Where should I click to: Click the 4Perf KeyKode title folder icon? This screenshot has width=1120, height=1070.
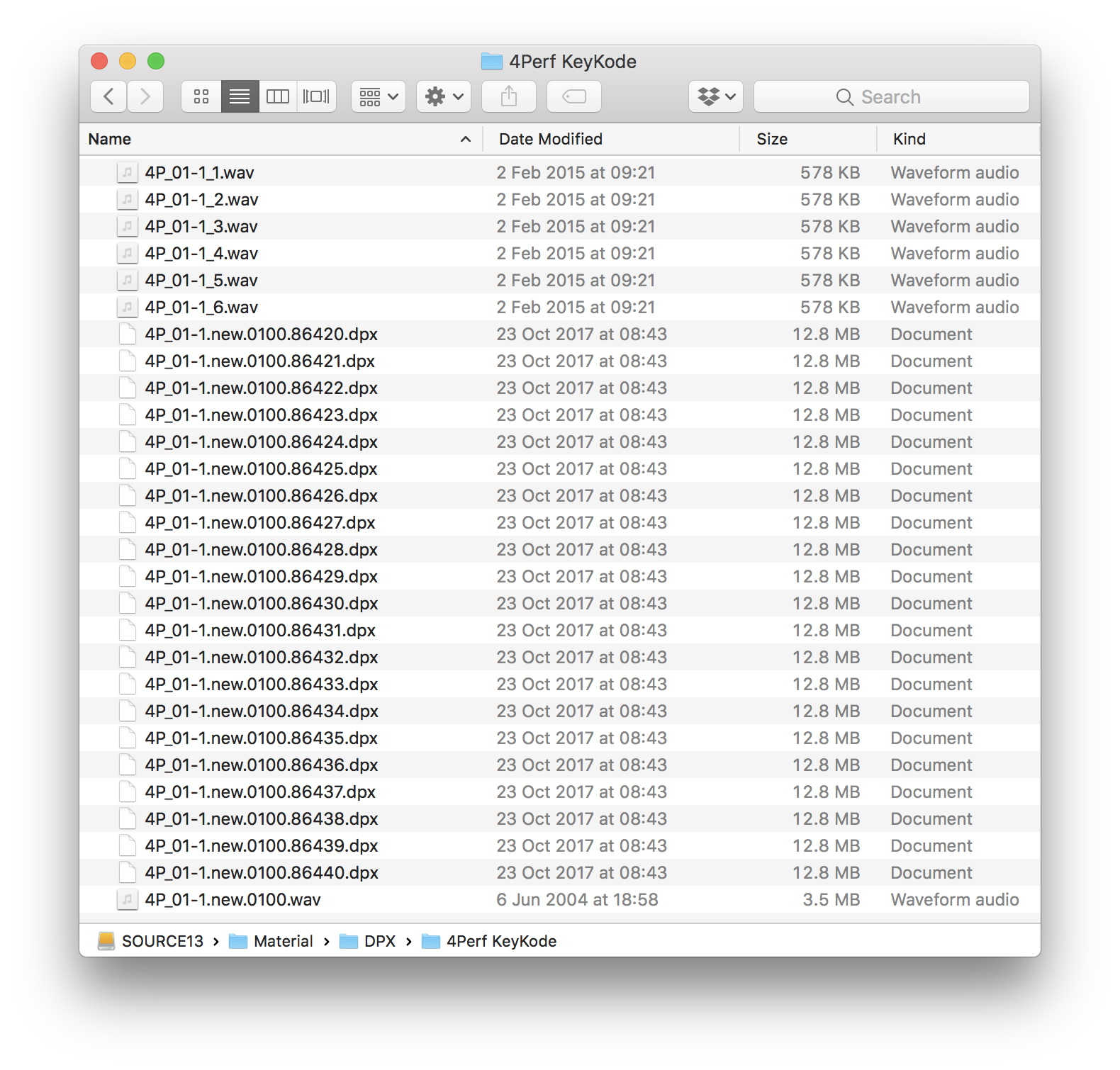coord(491,62)
